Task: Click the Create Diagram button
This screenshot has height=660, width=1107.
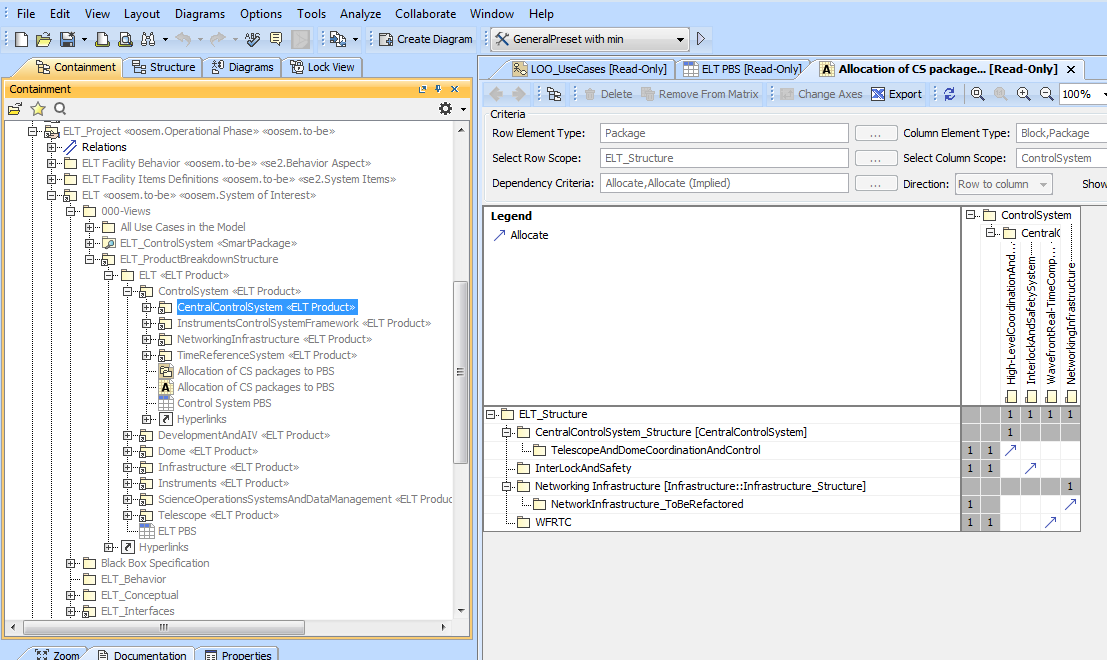Action: click(x=425, y=39)
